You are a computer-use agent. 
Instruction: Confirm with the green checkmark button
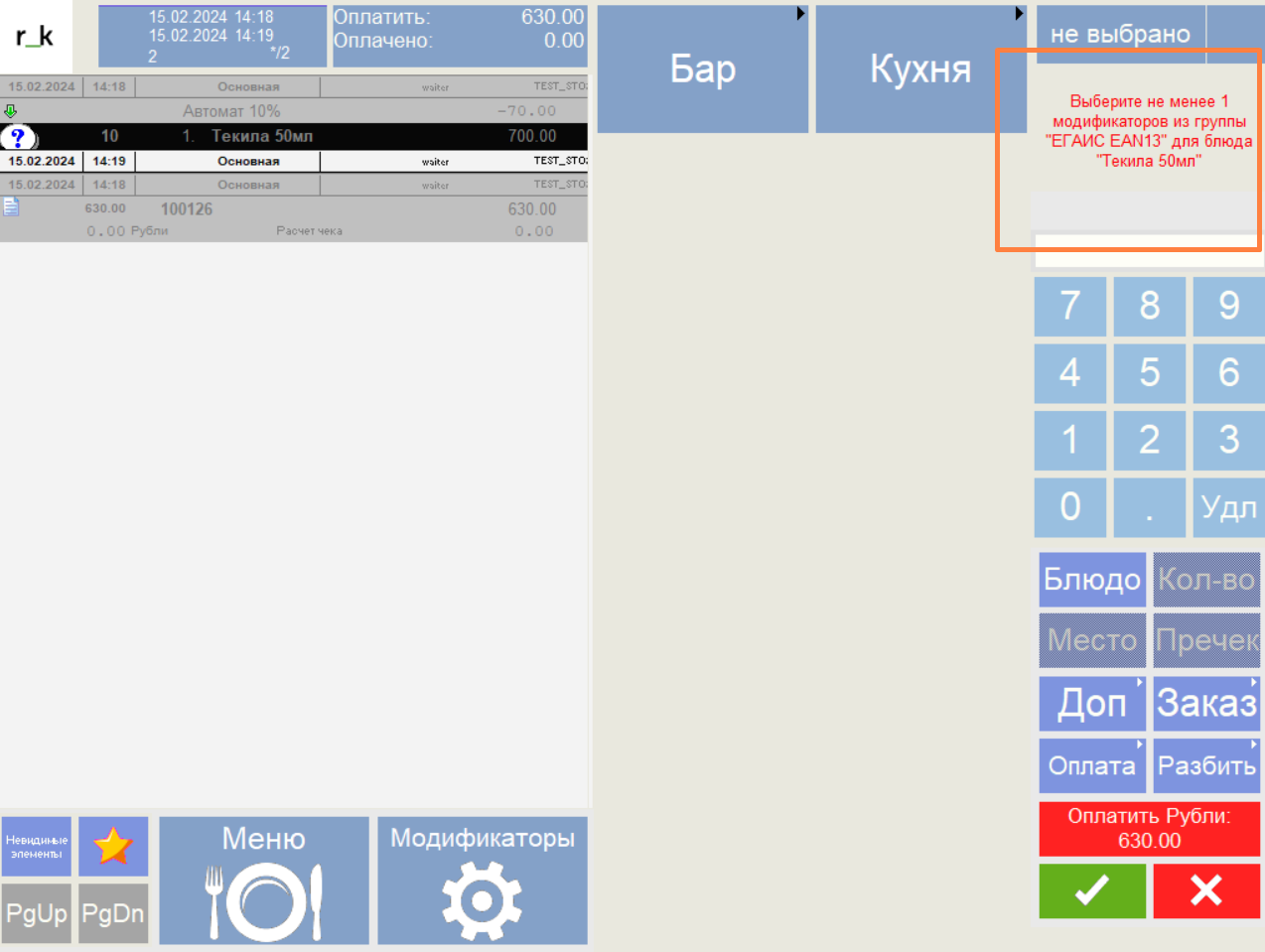(1091, 890)
